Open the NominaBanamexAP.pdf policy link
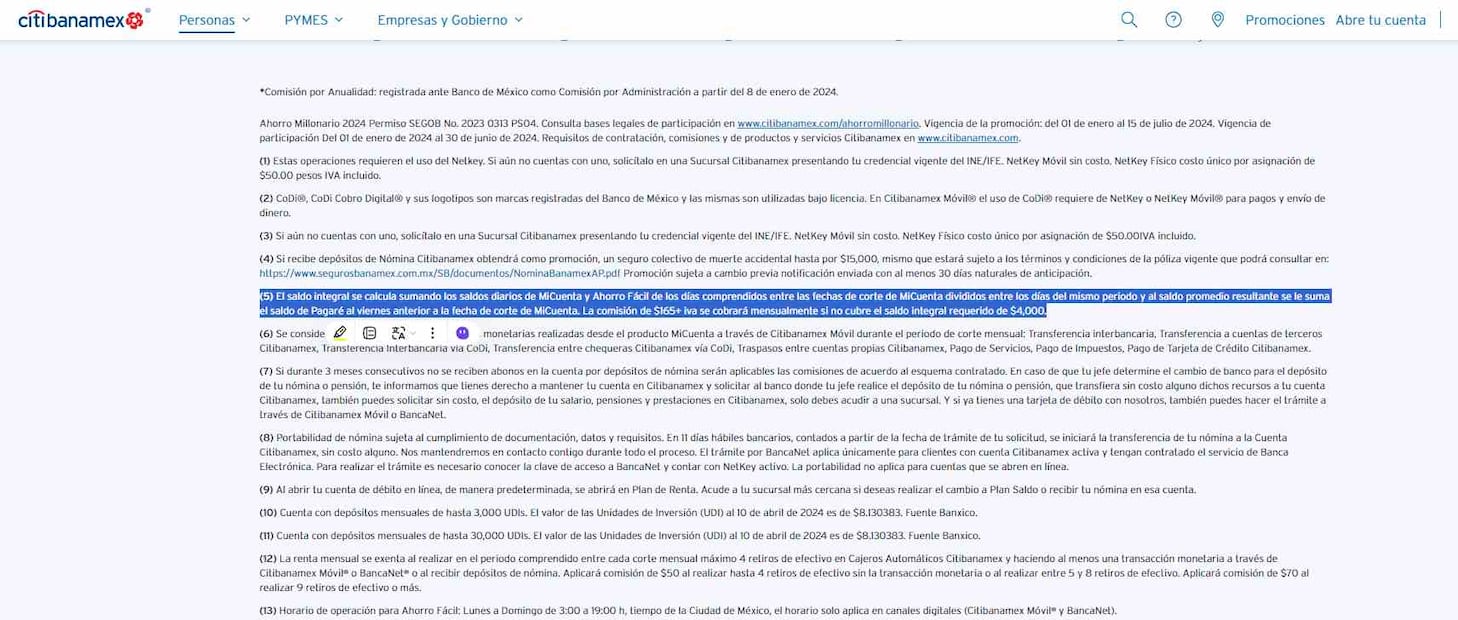1458x620 pixels. (x=440, y=273)
